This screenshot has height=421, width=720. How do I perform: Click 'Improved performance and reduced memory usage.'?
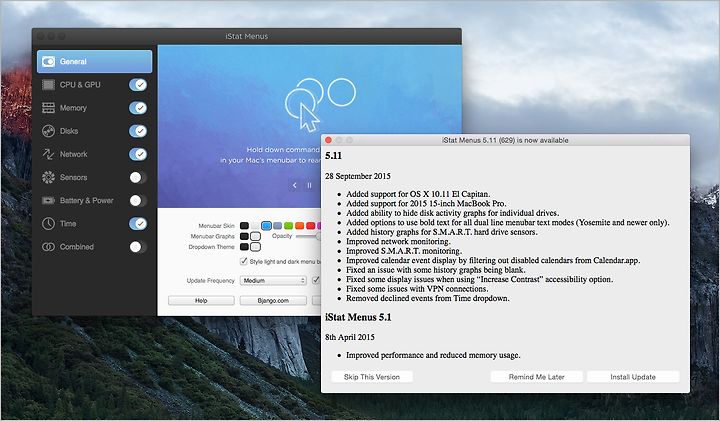(x=433, y=355)
